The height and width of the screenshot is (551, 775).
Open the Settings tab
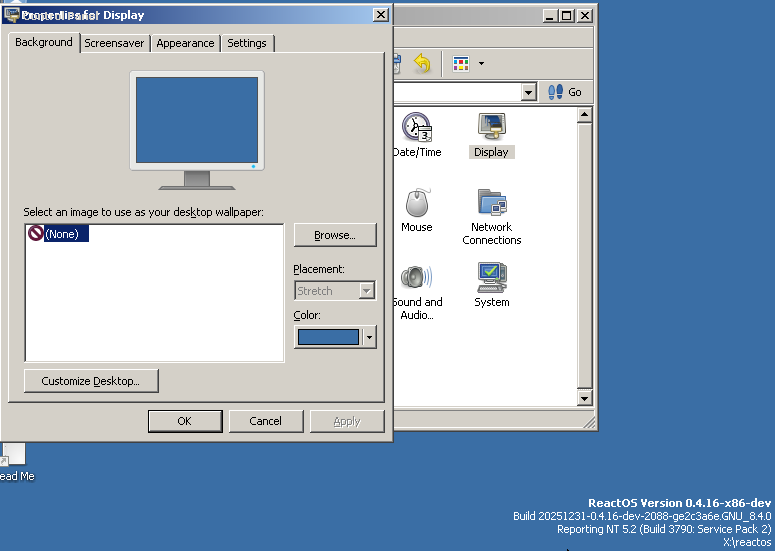(246, 43)
